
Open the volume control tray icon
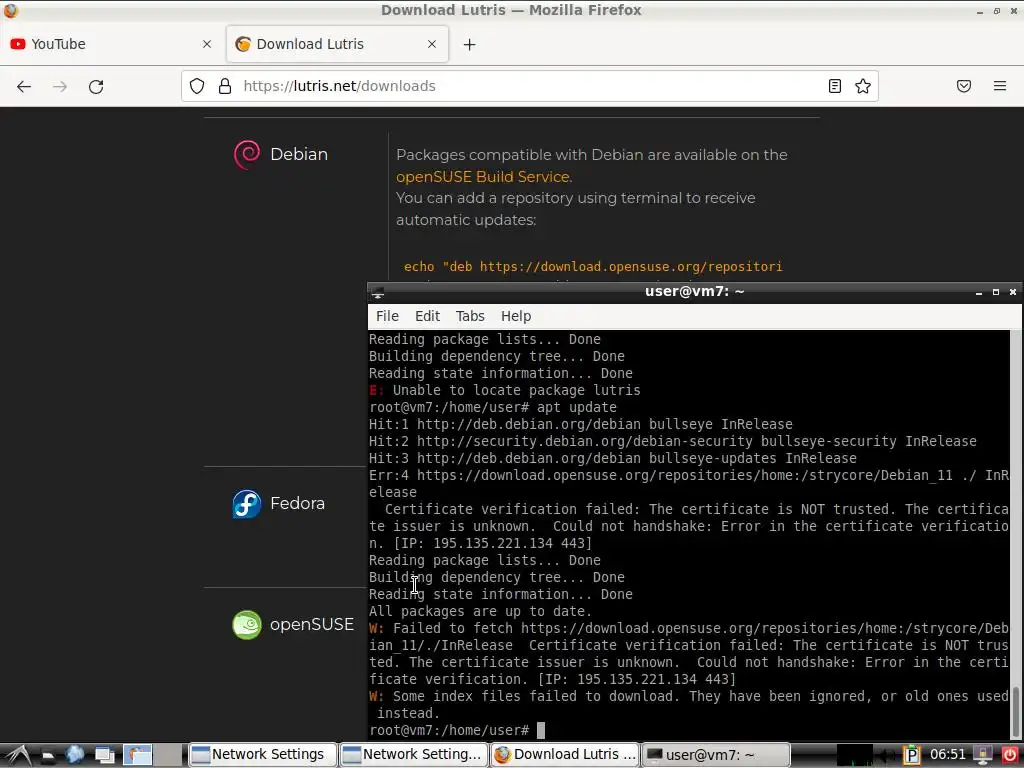(x=886, y=756)
